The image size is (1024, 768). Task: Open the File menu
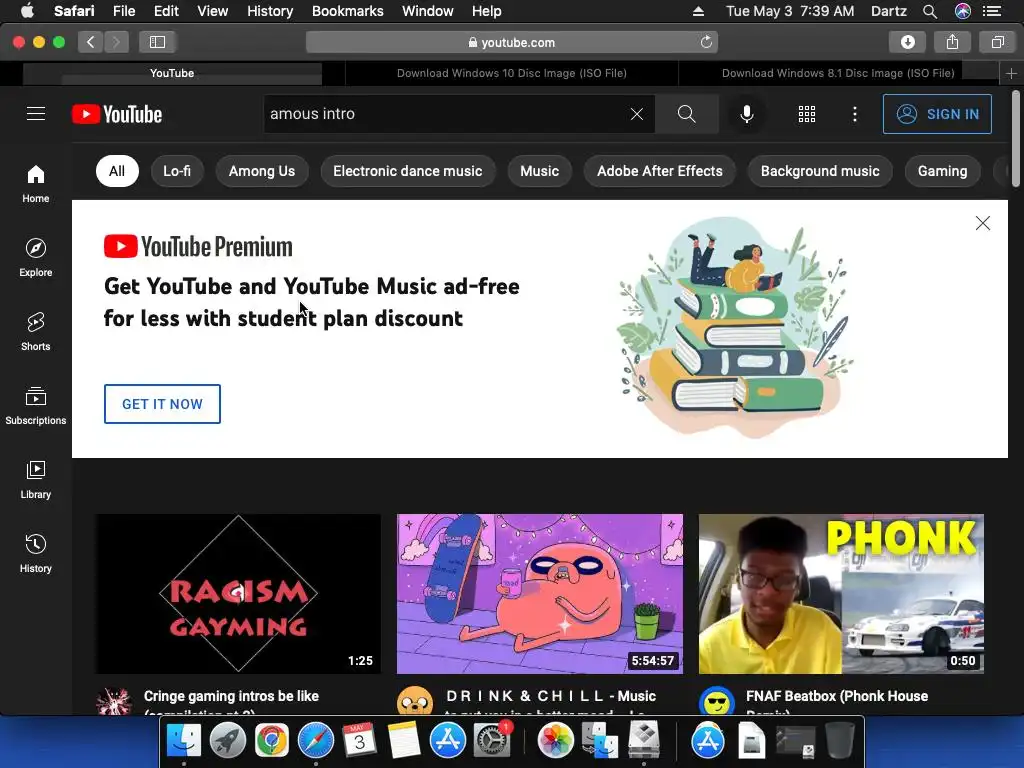pyautogui.click(x=124, y=11)
